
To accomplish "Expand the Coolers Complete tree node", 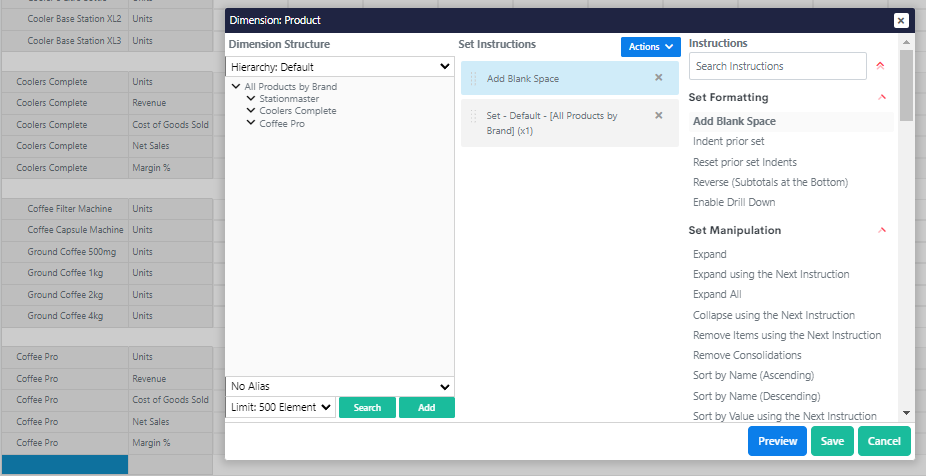I will [251, 111].
